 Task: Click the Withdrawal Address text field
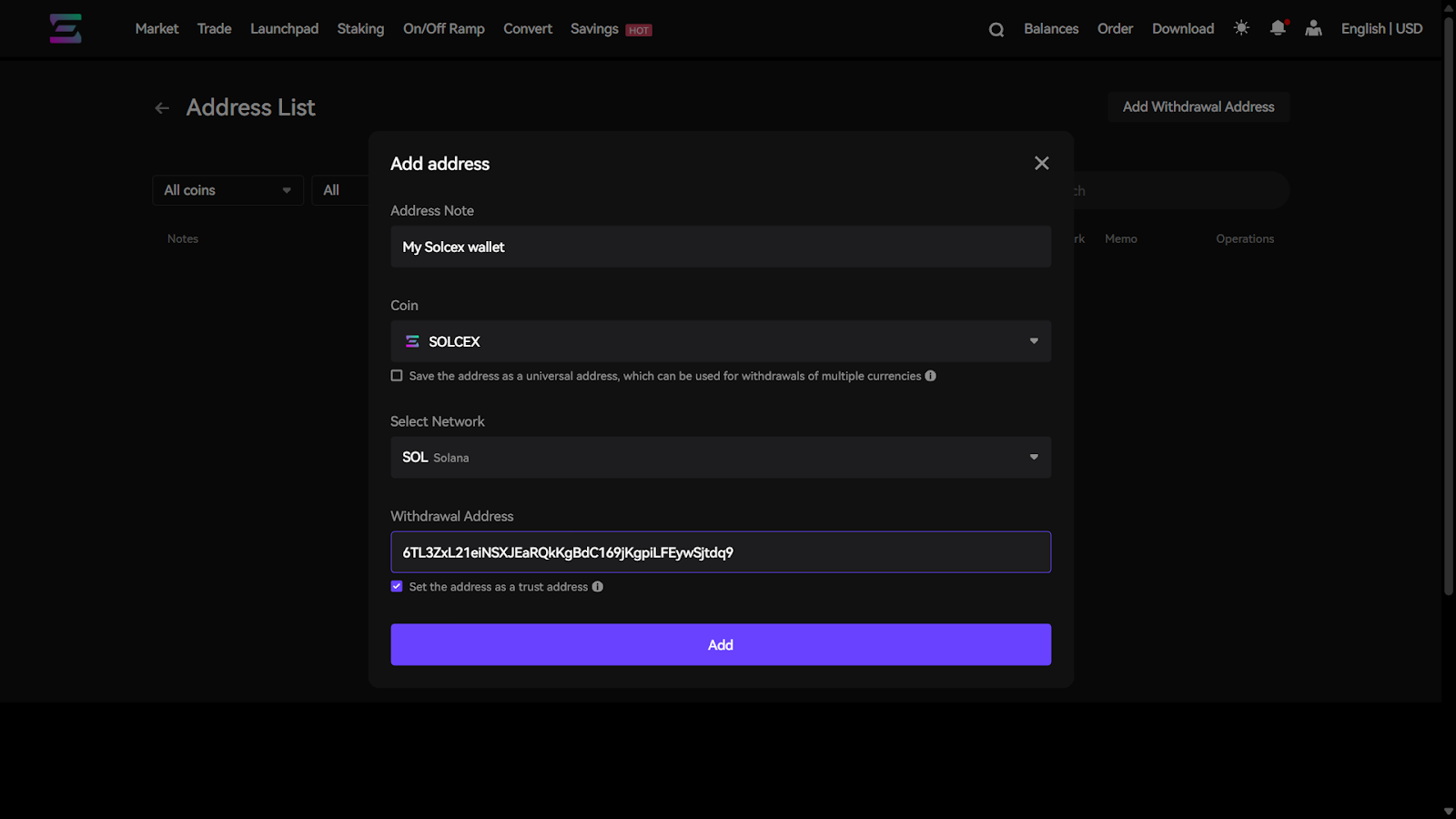pyautogui.click(x=721, y=552)
